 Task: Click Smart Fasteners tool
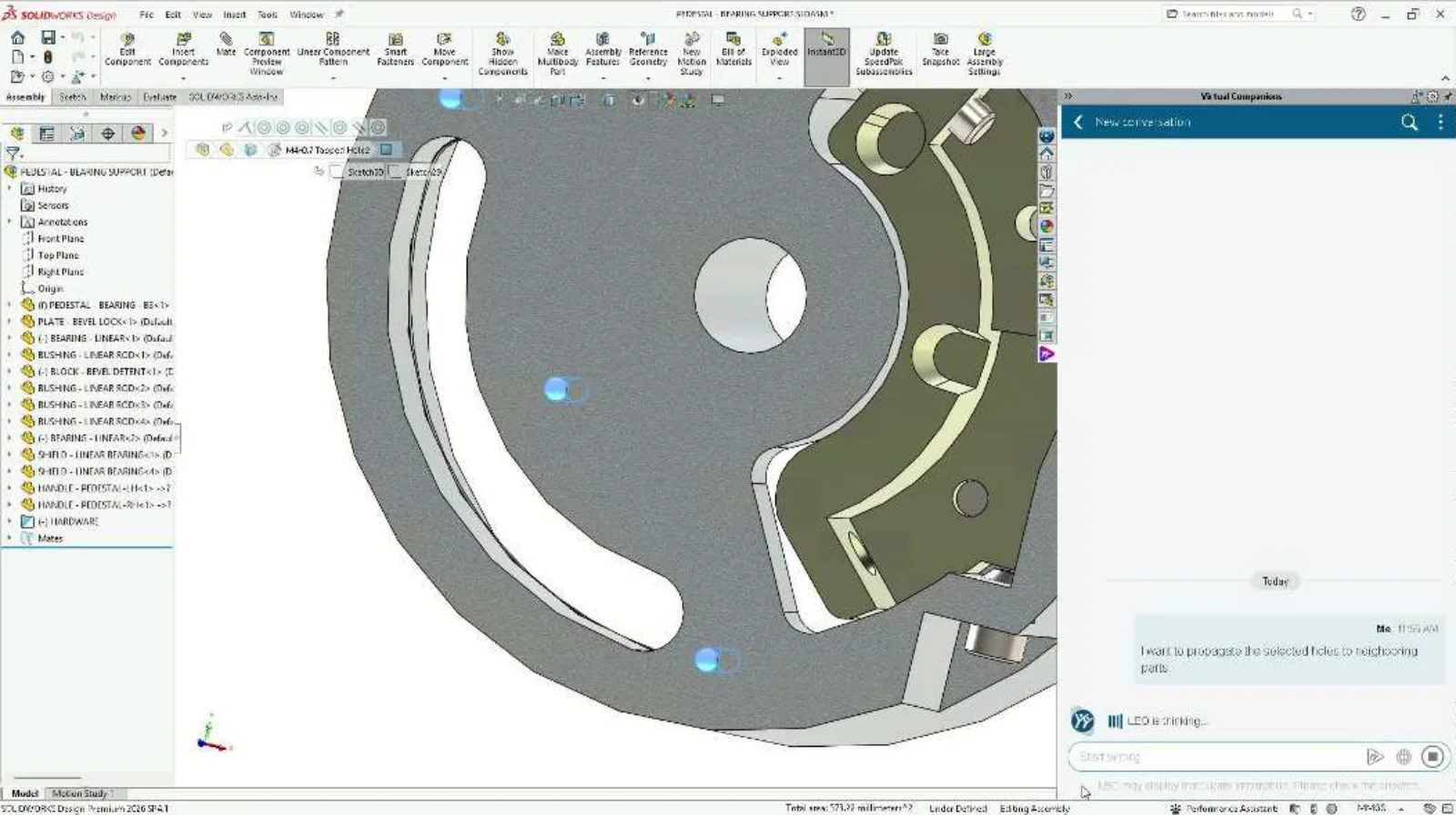tap(395, 50)
